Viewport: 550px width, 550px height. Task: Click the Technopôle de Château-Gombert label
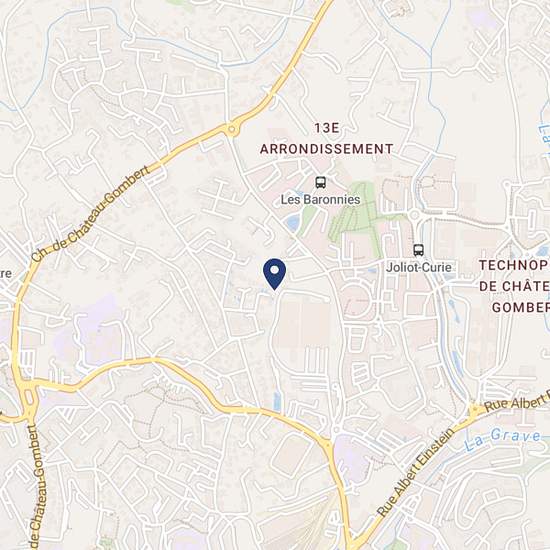514,286
